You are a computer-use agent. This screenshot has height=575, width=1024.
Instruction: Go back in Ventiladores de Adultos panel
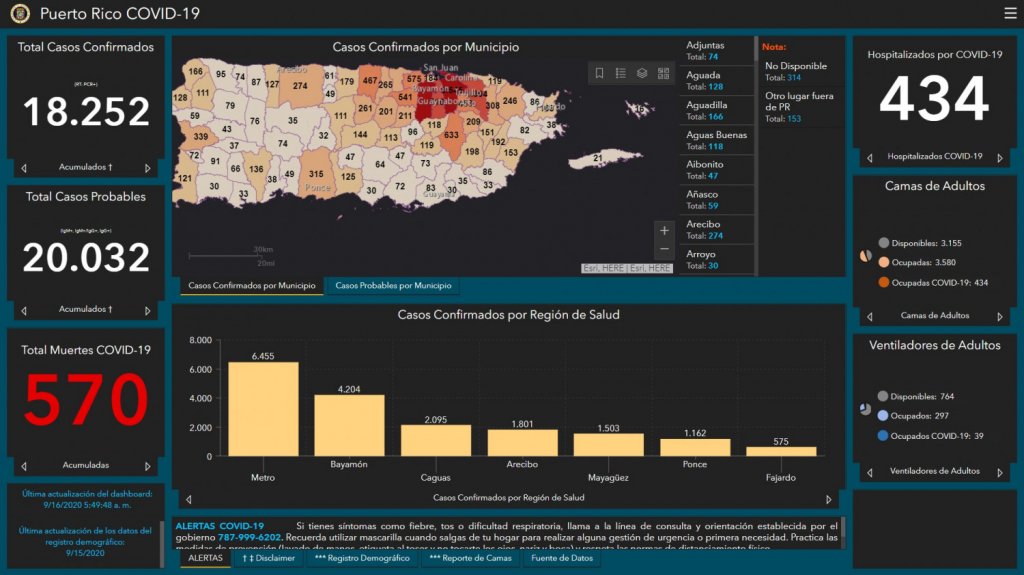[x=868, y=472]
